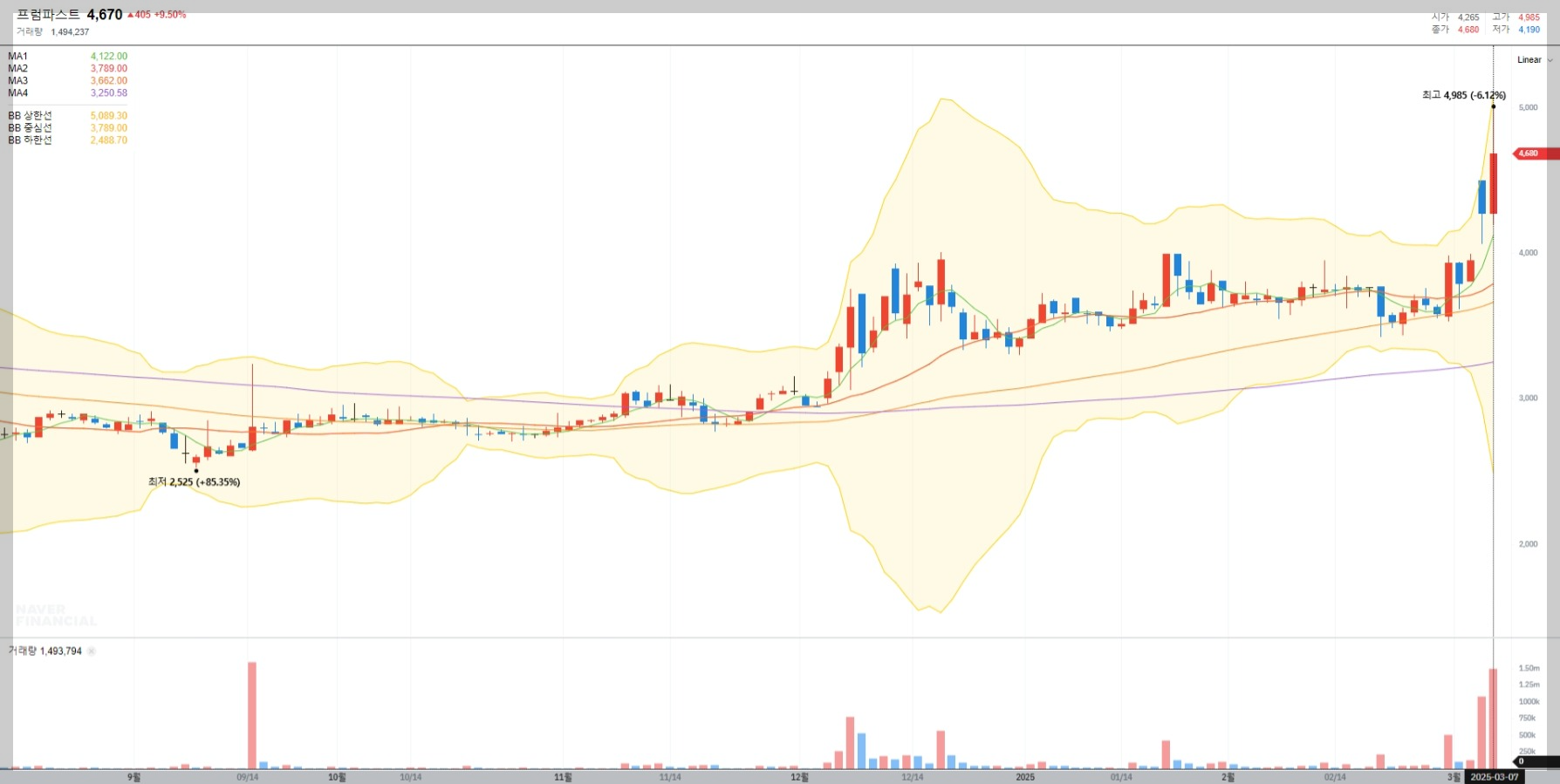
Task: Click the 5,000 price axis label
Action: click(x=1528, y=107)
